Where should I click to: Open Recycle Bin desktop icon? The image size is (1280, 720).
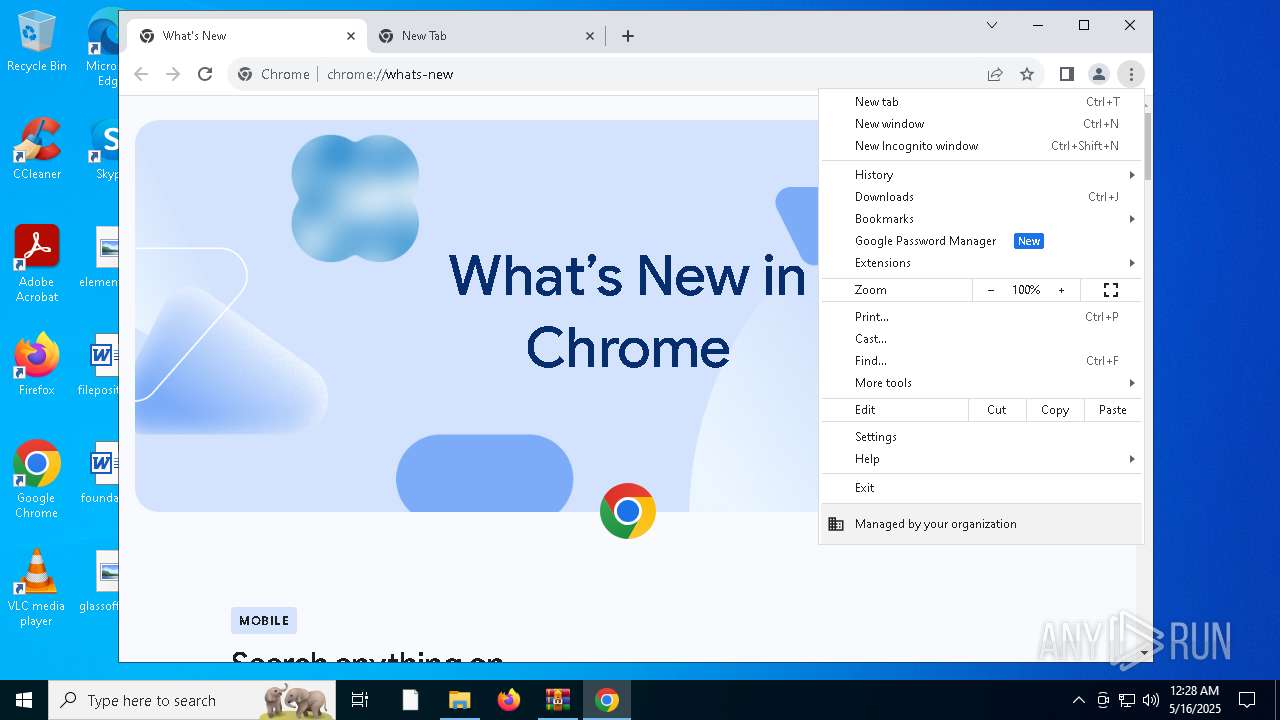coord(37,42)
